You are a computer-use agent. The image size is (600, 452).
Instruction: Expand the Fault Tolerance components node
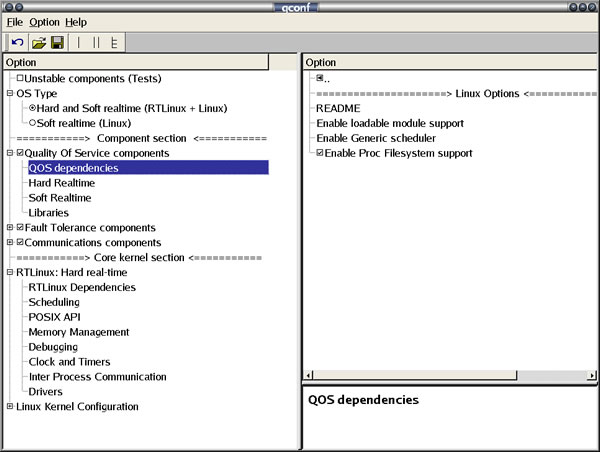pos(10,228)
